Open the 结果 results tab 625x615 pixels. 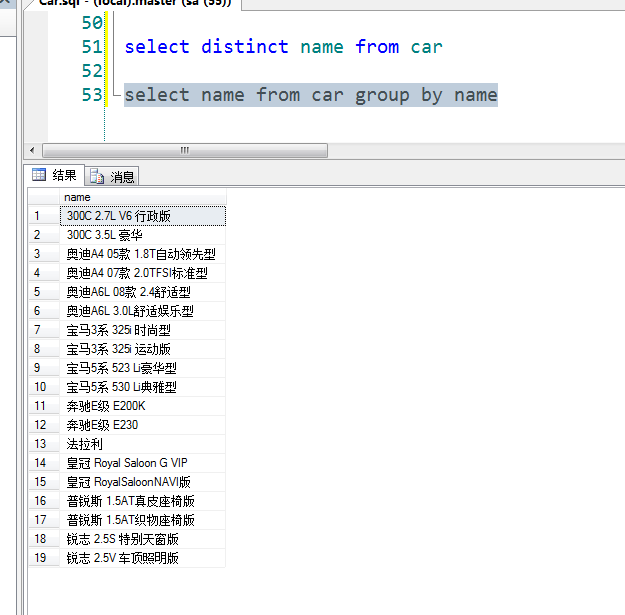tap(54, 175)
